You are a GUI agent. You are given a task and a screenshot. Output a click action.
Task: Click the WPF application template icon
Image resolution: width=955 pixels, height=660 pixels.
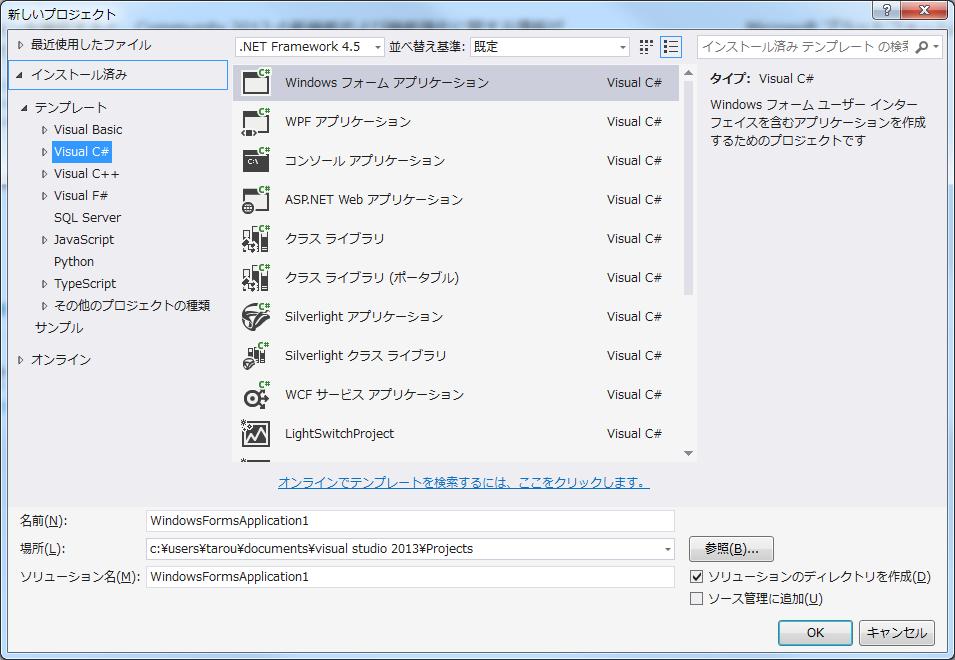pyautogui.click(x=256, y=121)
